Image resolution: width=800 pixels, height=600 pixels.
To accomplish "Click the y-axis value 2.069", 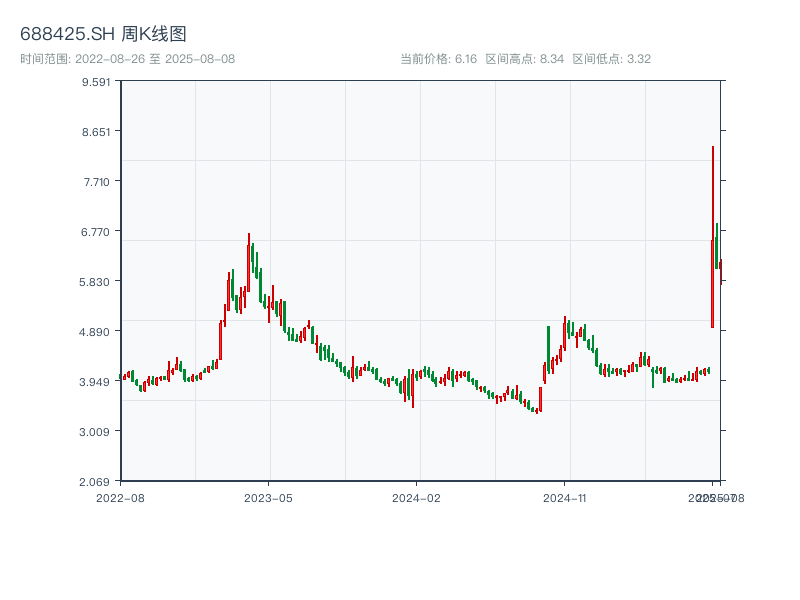I will 94,482.
